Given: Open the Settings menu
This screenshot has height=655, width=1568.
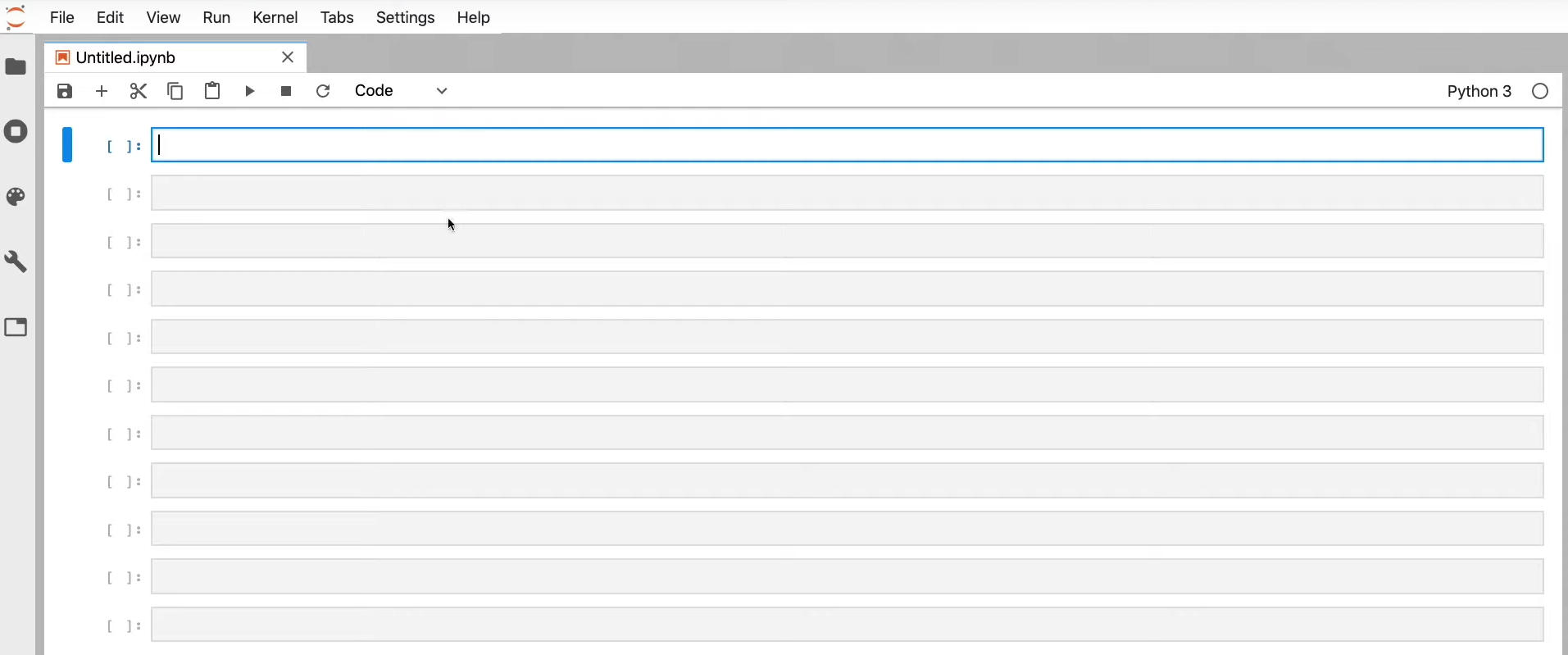Looking at the screenshot, I should [405, 17].
